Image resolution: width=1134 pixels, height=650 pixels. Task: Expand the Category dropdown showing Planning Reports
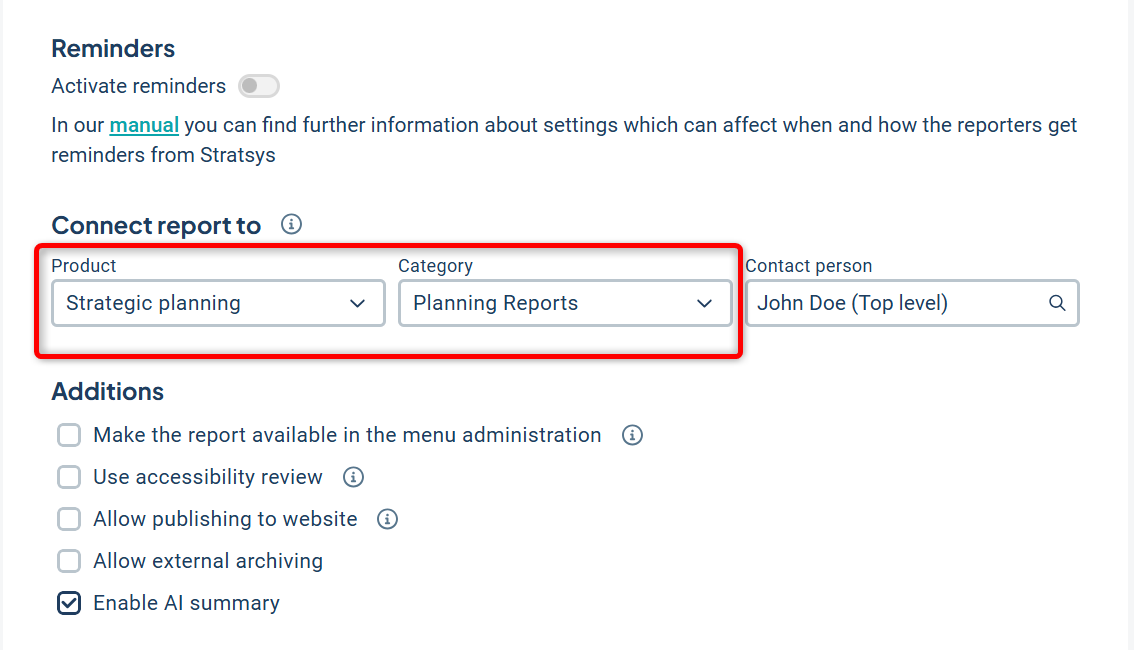pos(550,303)
